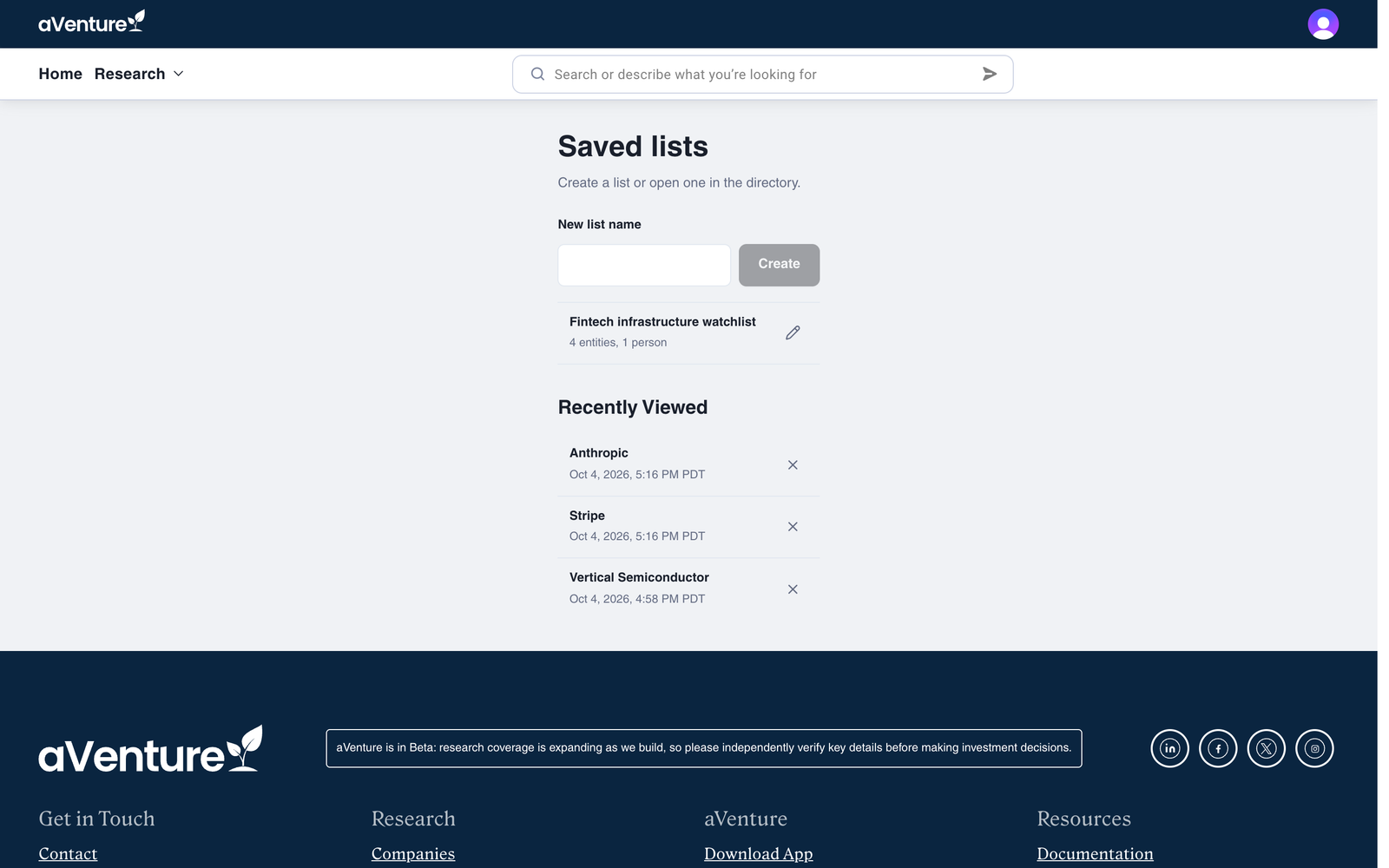Go to the Home nav item
The image size is (1389, 868).
click(60, 74)
